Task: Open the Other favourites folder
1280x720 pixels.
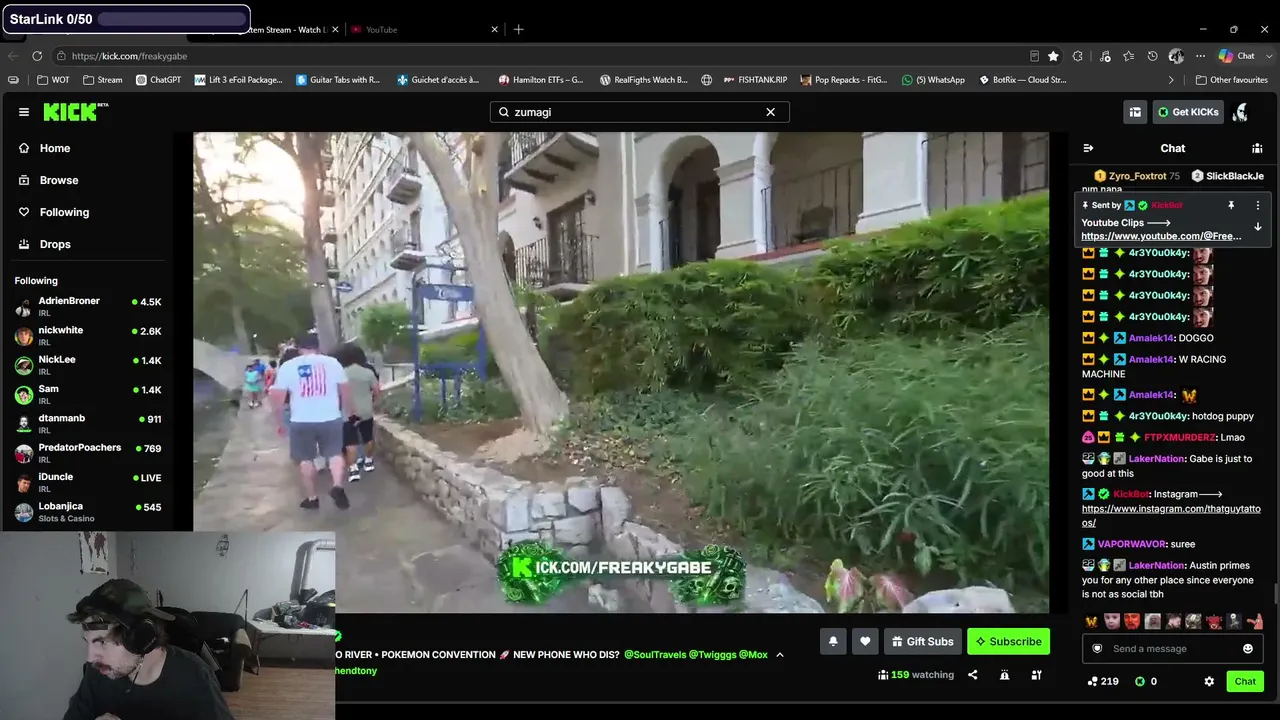Action: coord(1231,80)
